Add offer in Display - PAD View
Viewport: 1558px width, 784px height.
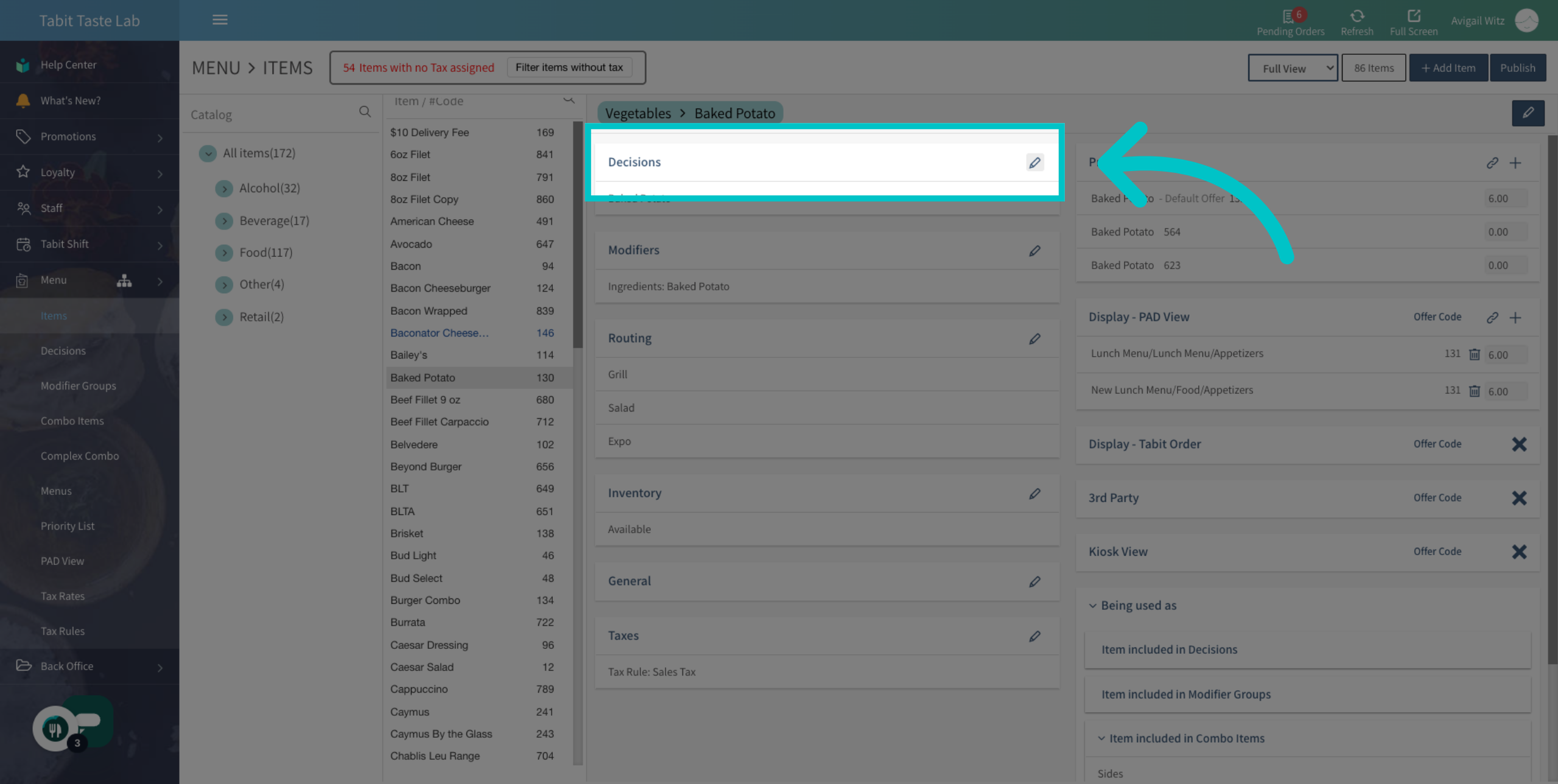point(1515,317)
